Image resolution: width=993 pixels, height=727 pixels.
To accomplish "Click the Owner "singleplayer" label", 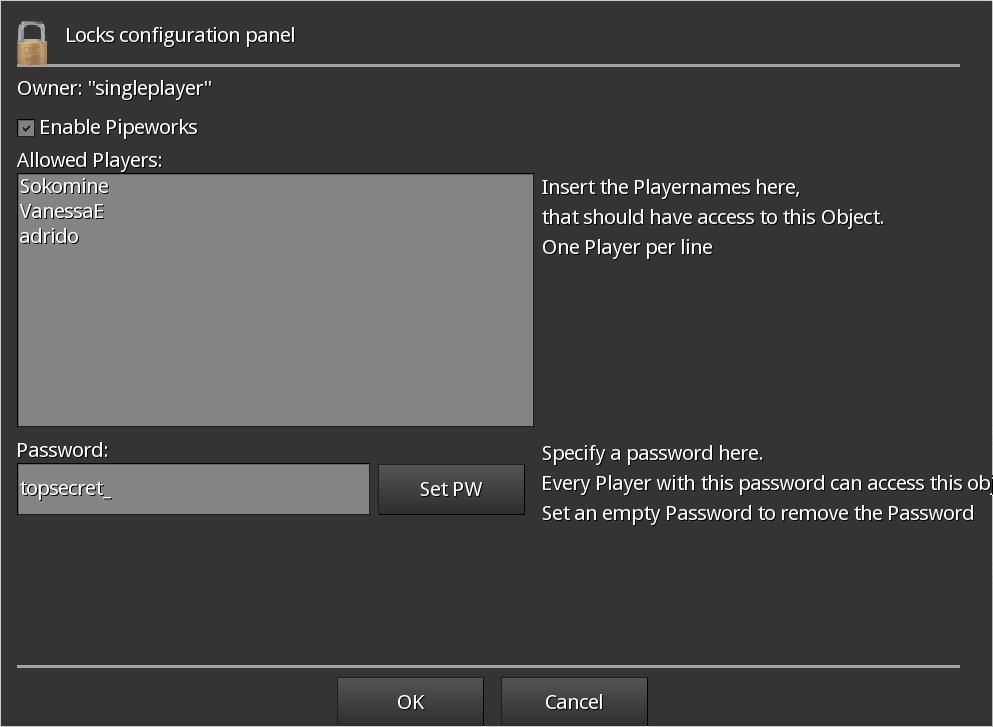I will click(115, 88).
